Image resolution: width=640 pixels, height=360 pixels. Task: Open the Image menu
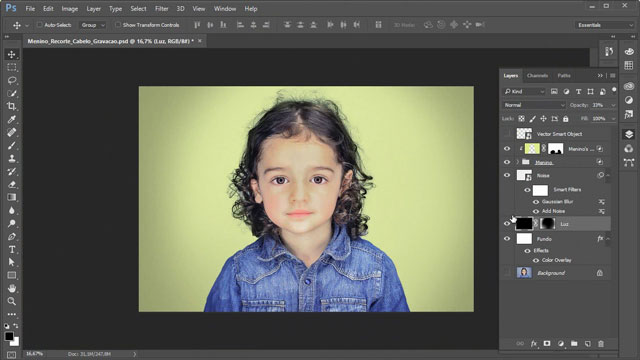point(69,9)
